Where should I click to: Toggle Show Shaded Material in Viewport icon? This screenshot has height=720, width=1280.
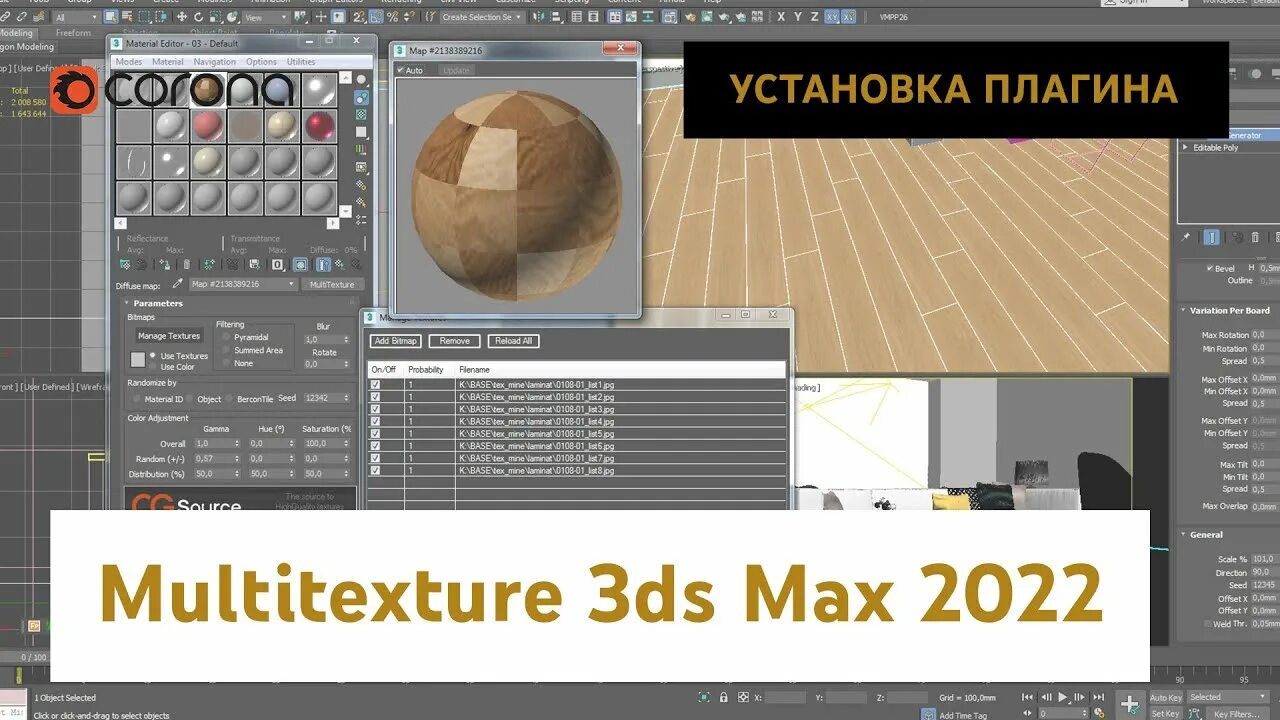(x=300, y=264)
